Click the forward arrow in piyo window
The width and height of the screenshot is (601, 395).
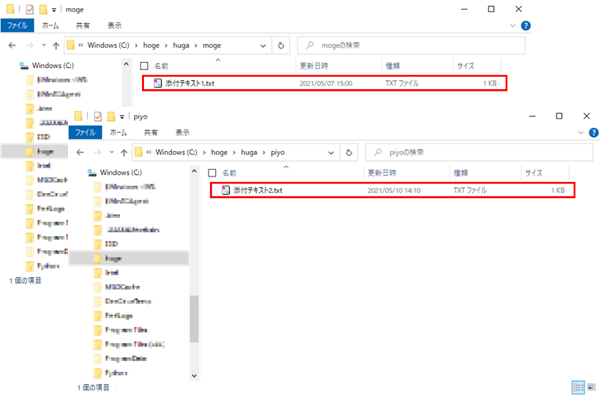(97, 152)
